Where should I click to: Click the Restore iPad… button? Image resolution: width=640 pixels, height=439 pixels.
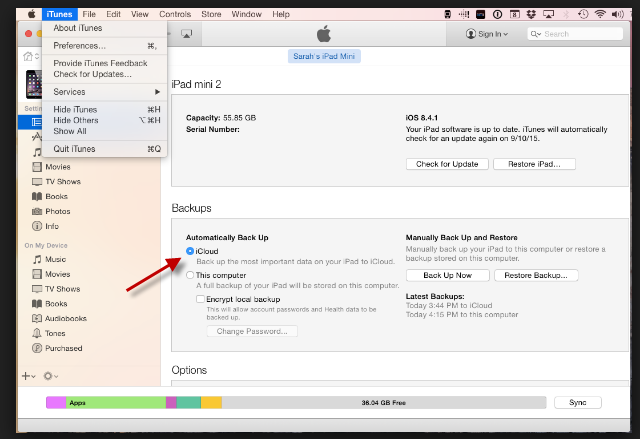click(534, 164)
